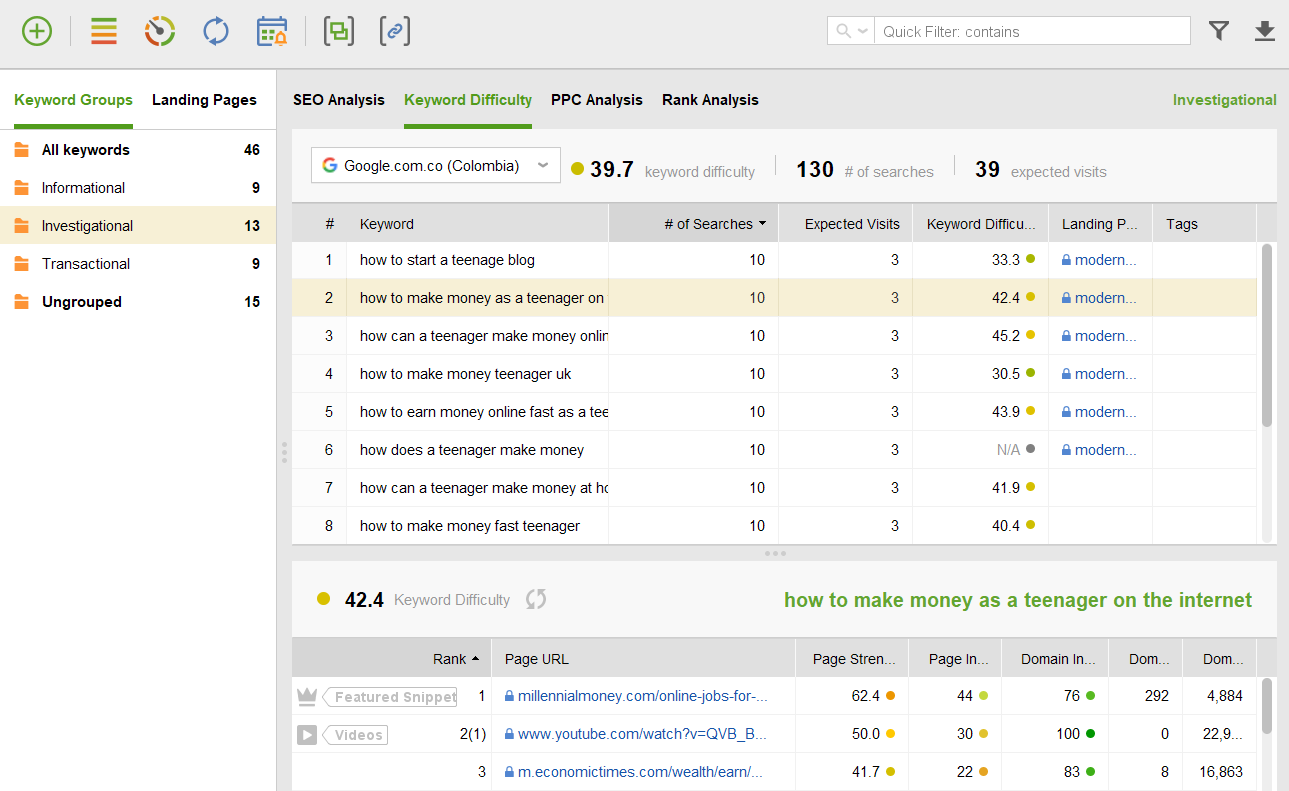Click the Page URL column header
This screenshot has height=791, width=1289.
click(x=644, y=659)
